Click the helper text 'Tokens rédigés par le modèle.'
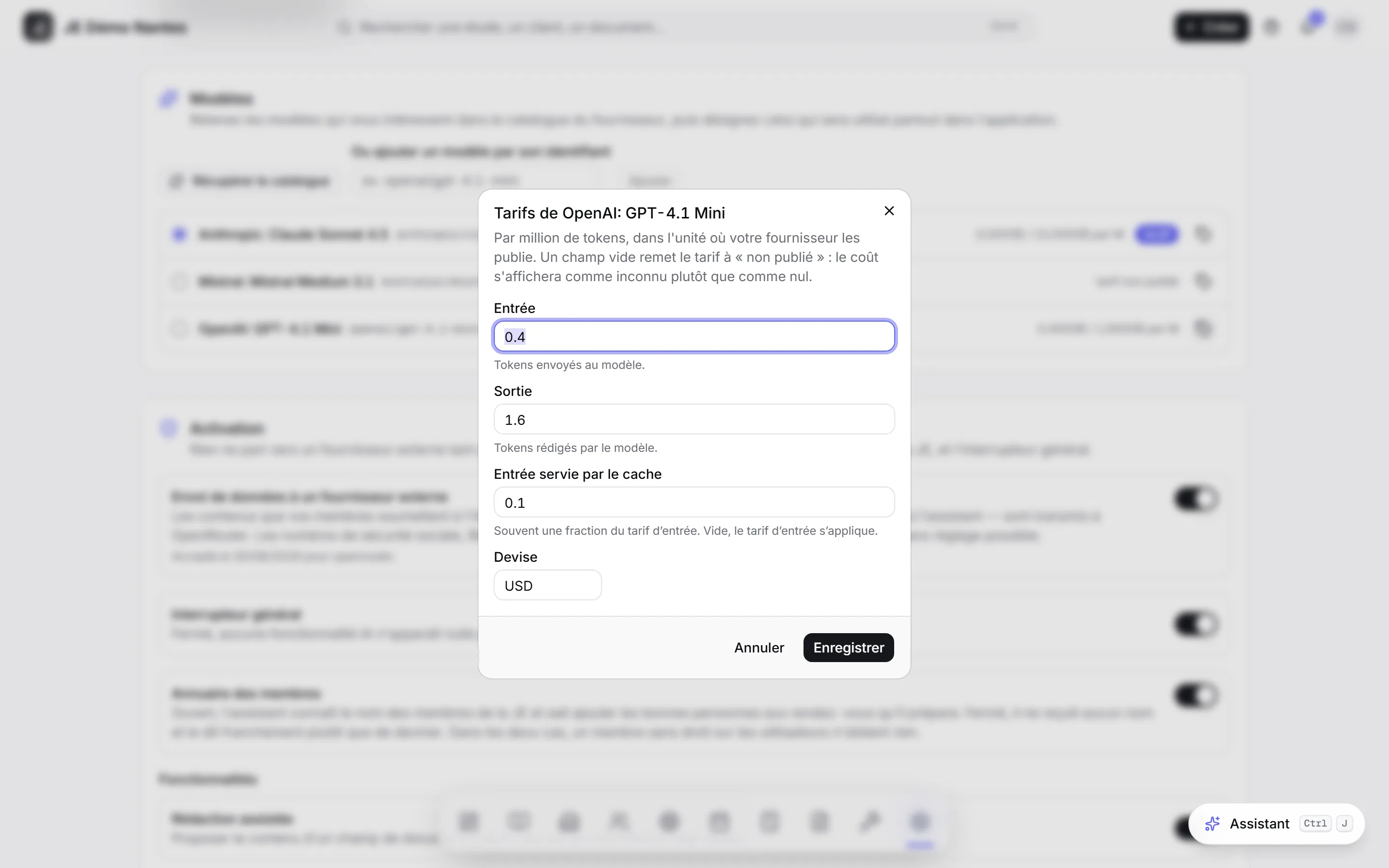The image size is (1389, 868). pos(576,448)
